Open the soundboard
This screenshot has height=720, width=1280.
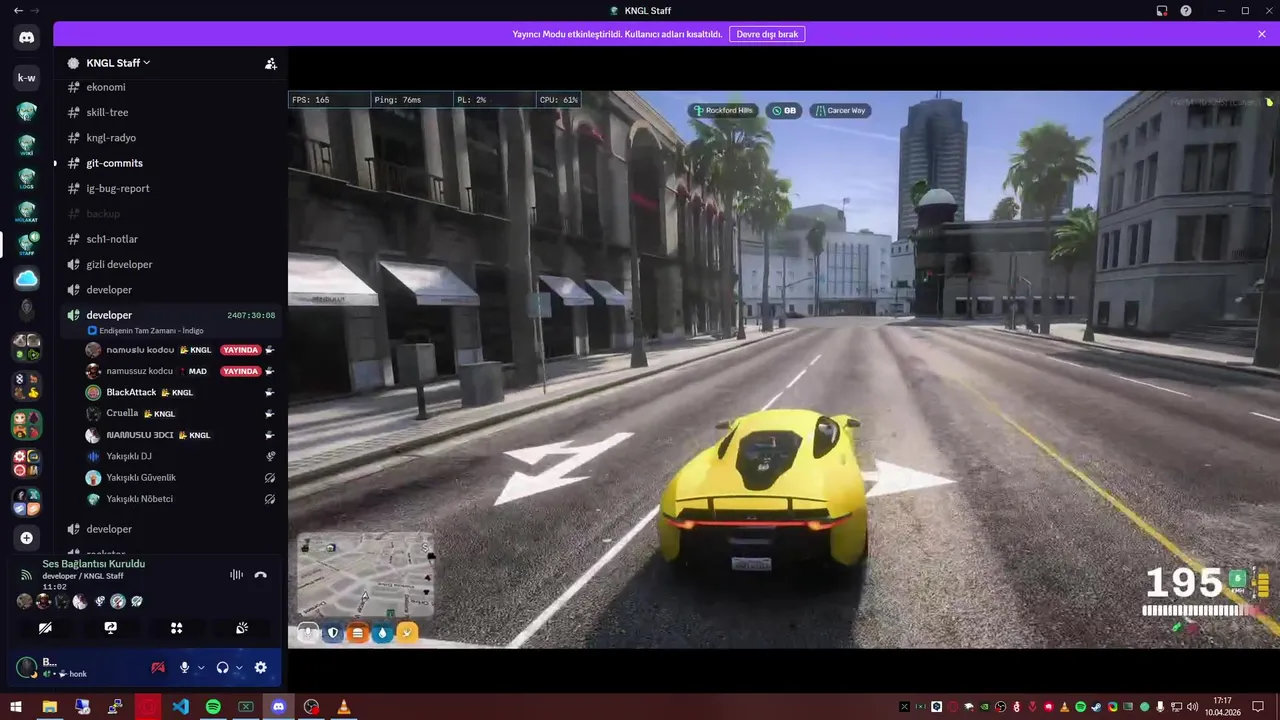pyautogui.click(x=242, y=628)
